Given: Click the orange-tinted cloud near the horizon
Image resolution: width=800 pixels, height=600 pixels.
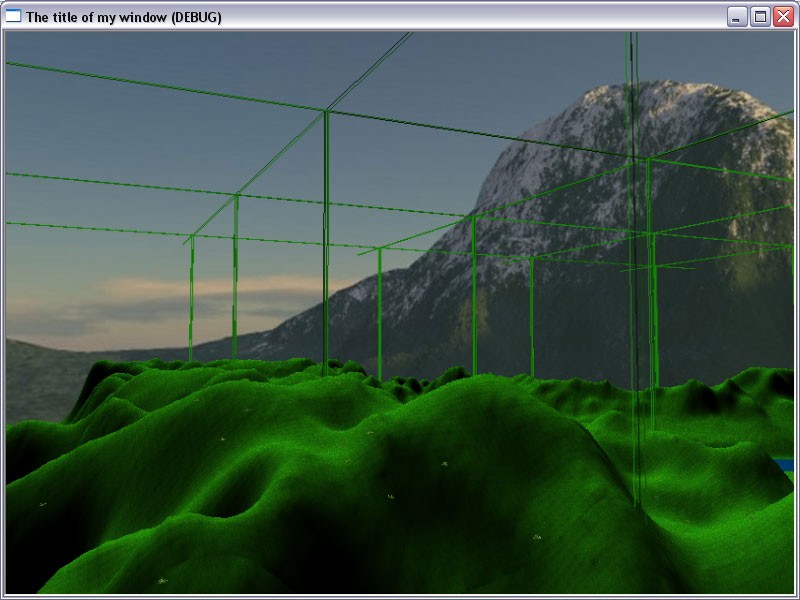Looking at the screenshot, I should coord(220,290).
